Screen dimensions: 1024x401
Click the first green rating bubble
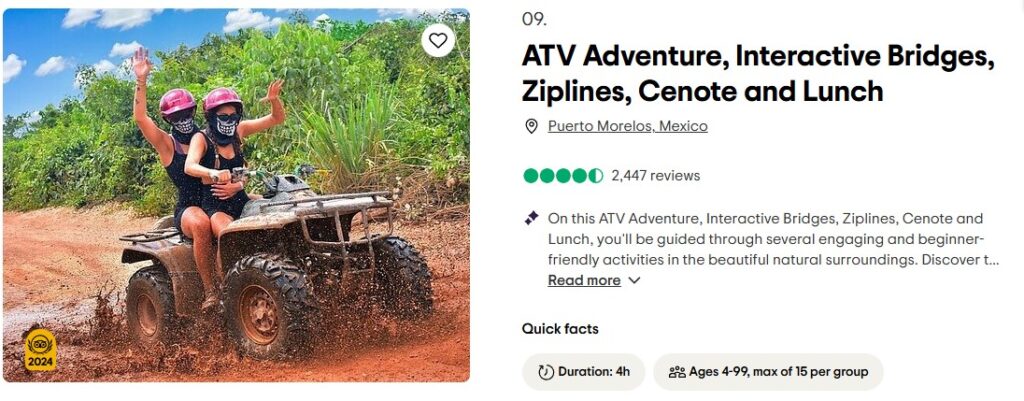pos(530,176)
